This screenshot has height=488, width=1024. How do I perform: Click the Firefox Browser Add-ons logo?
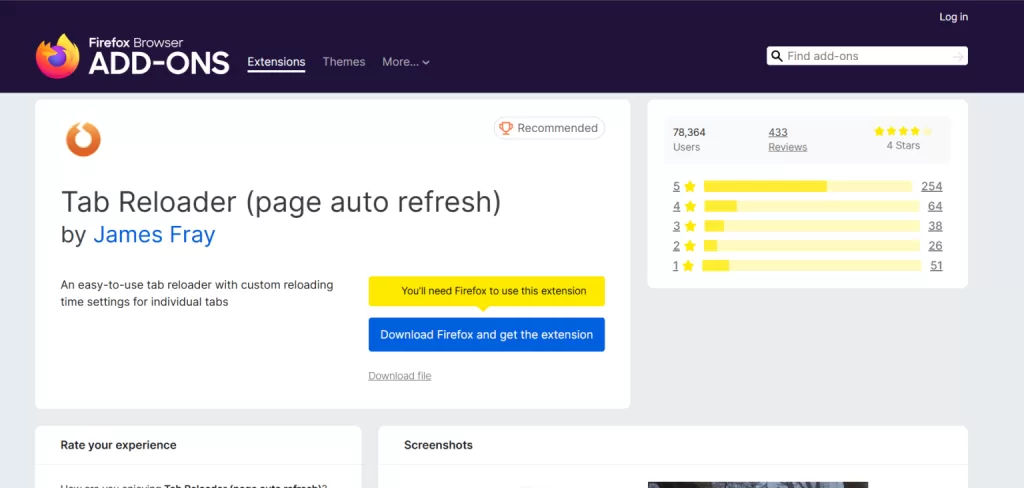(133, 57)
